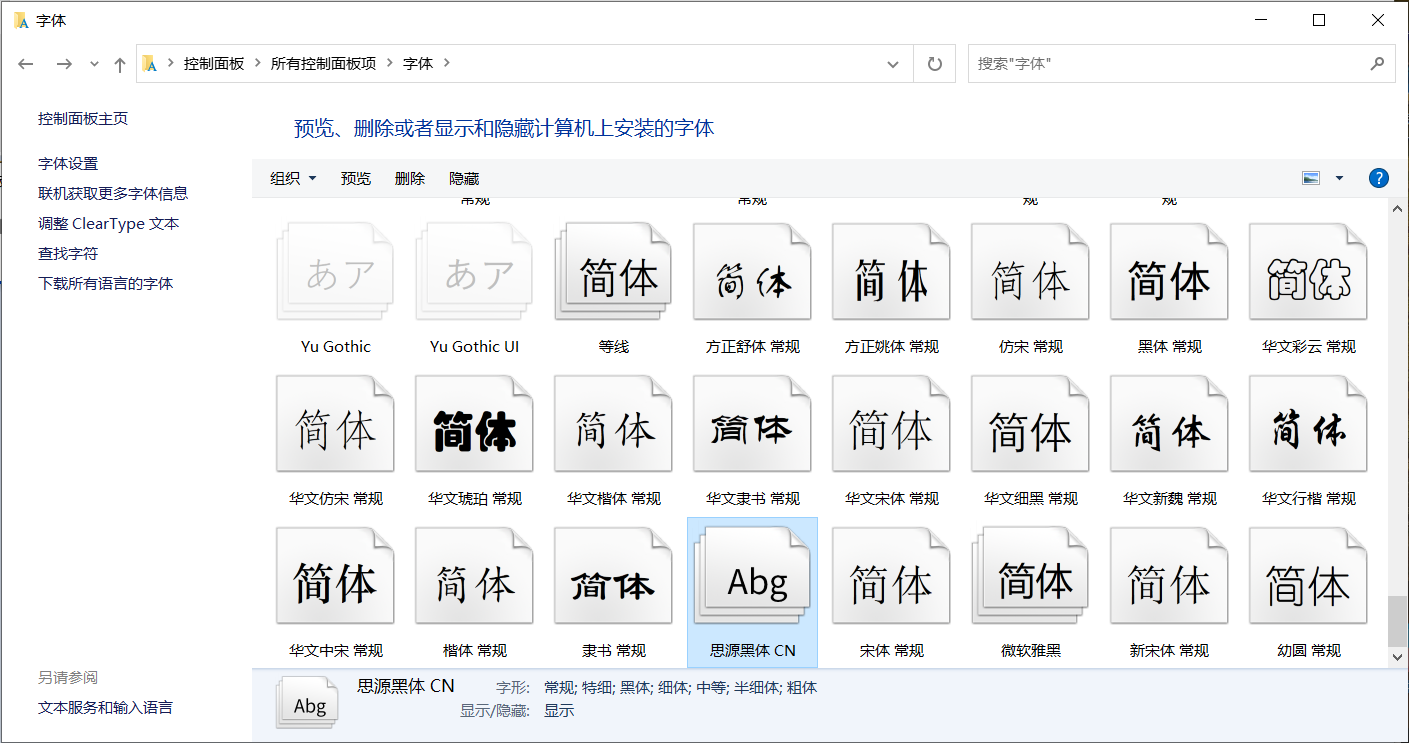The height and width of the screenshot is (743, 1409).
Task: Go back with the back arrow
Action: pos(26,64)
